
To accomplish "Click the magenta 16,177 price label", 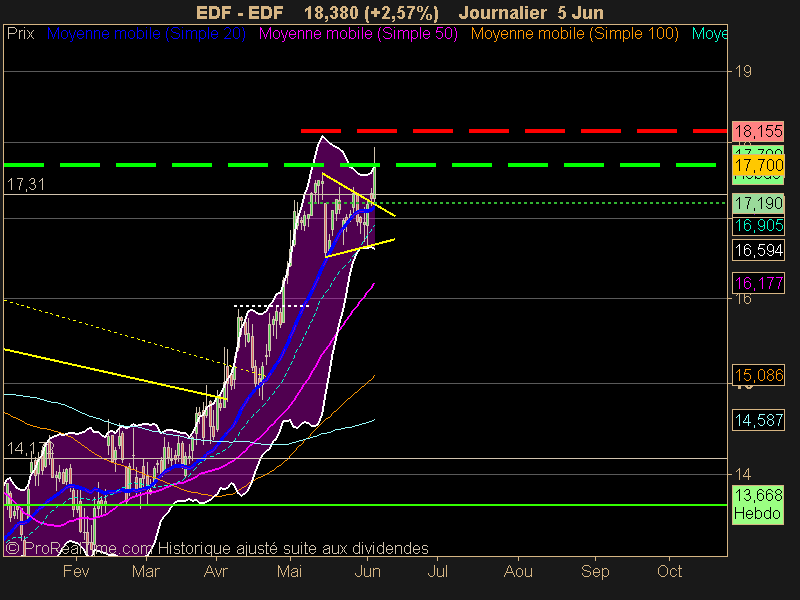I will [758, 283].
